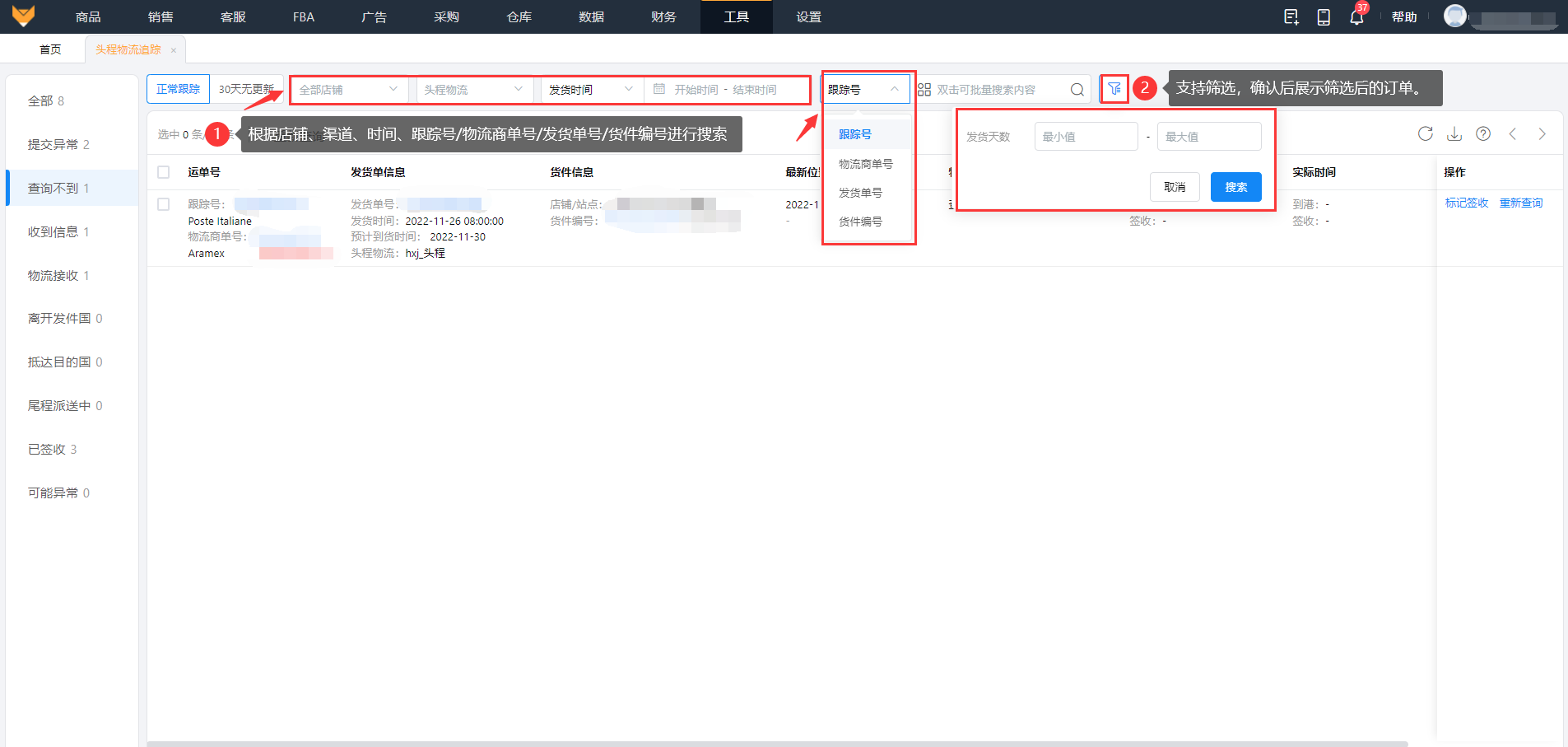
Task: Open the FBA top menu
Action: click(304, 16)
